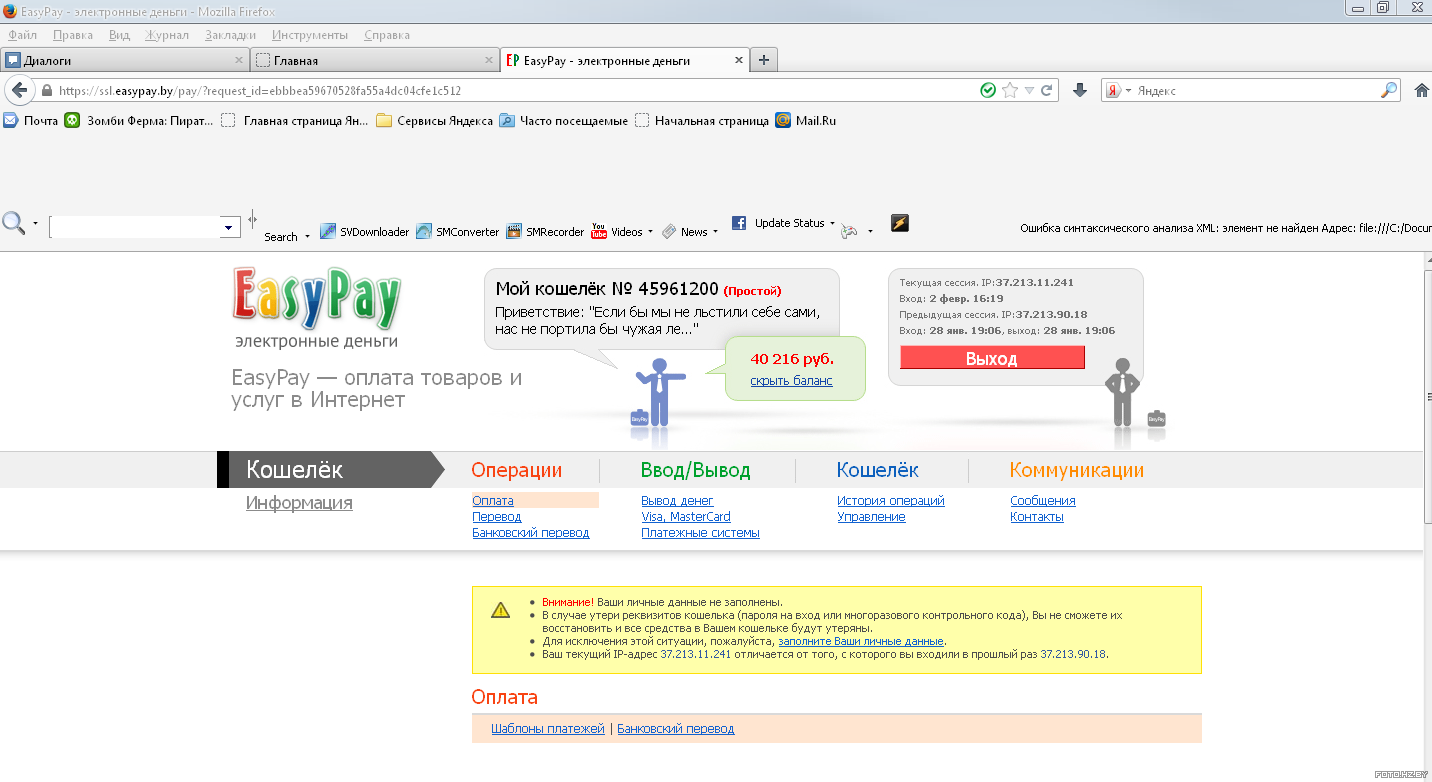Open the Visa, MasterCard link
This screenshot has height=782, width=1432.
click(x=686, y=517)
